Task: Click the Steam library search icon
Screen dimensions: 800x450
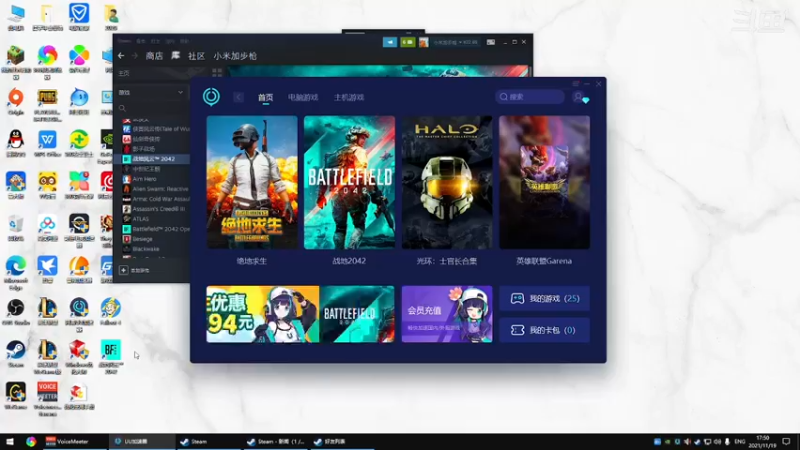Action: coord(122,108)
